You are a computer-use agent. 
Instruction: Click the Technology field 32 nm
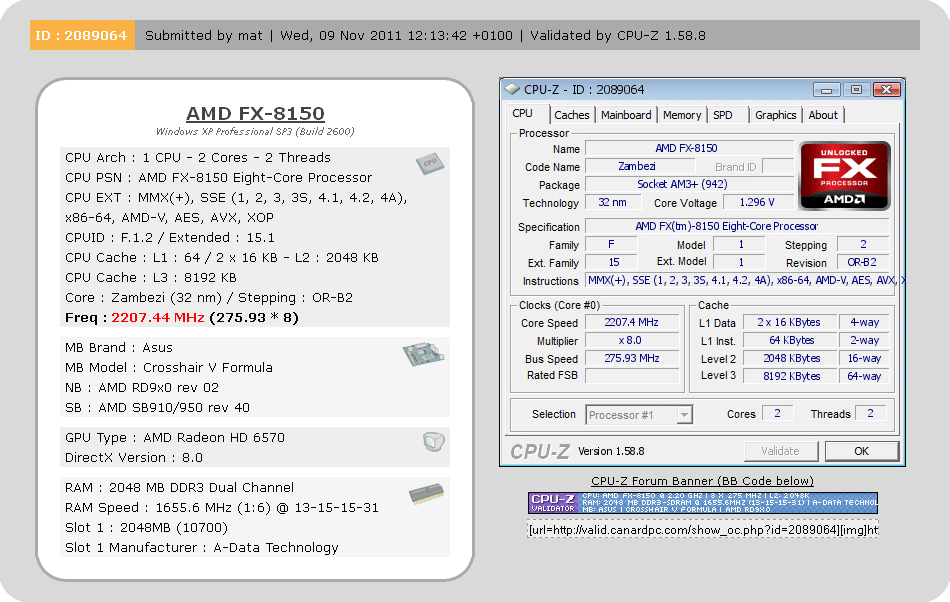[612, 202]
